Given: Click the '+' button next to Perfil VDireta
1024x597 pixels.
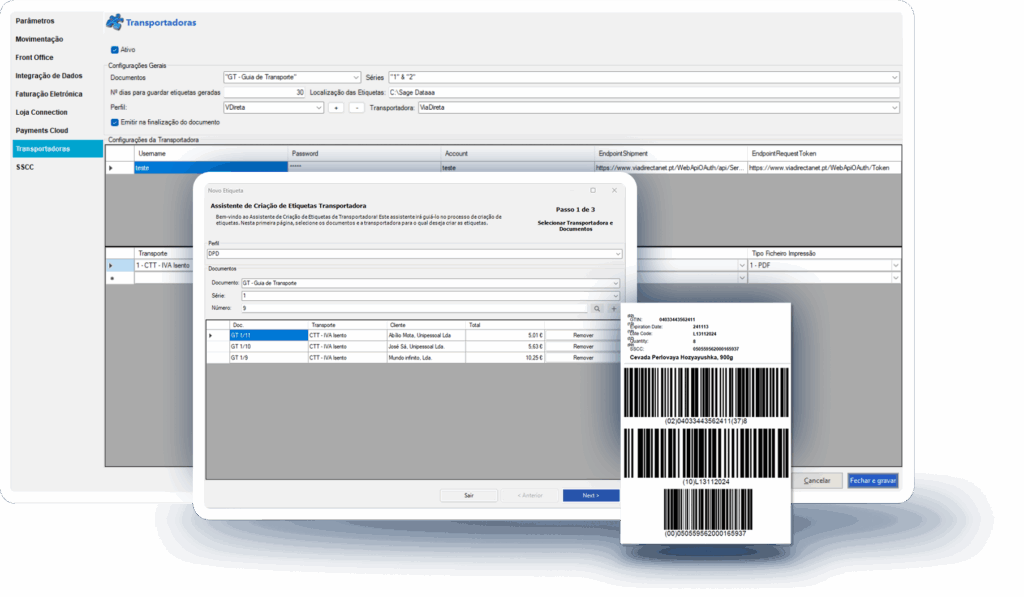Looking at the screenshot, I should pos(336,108).
